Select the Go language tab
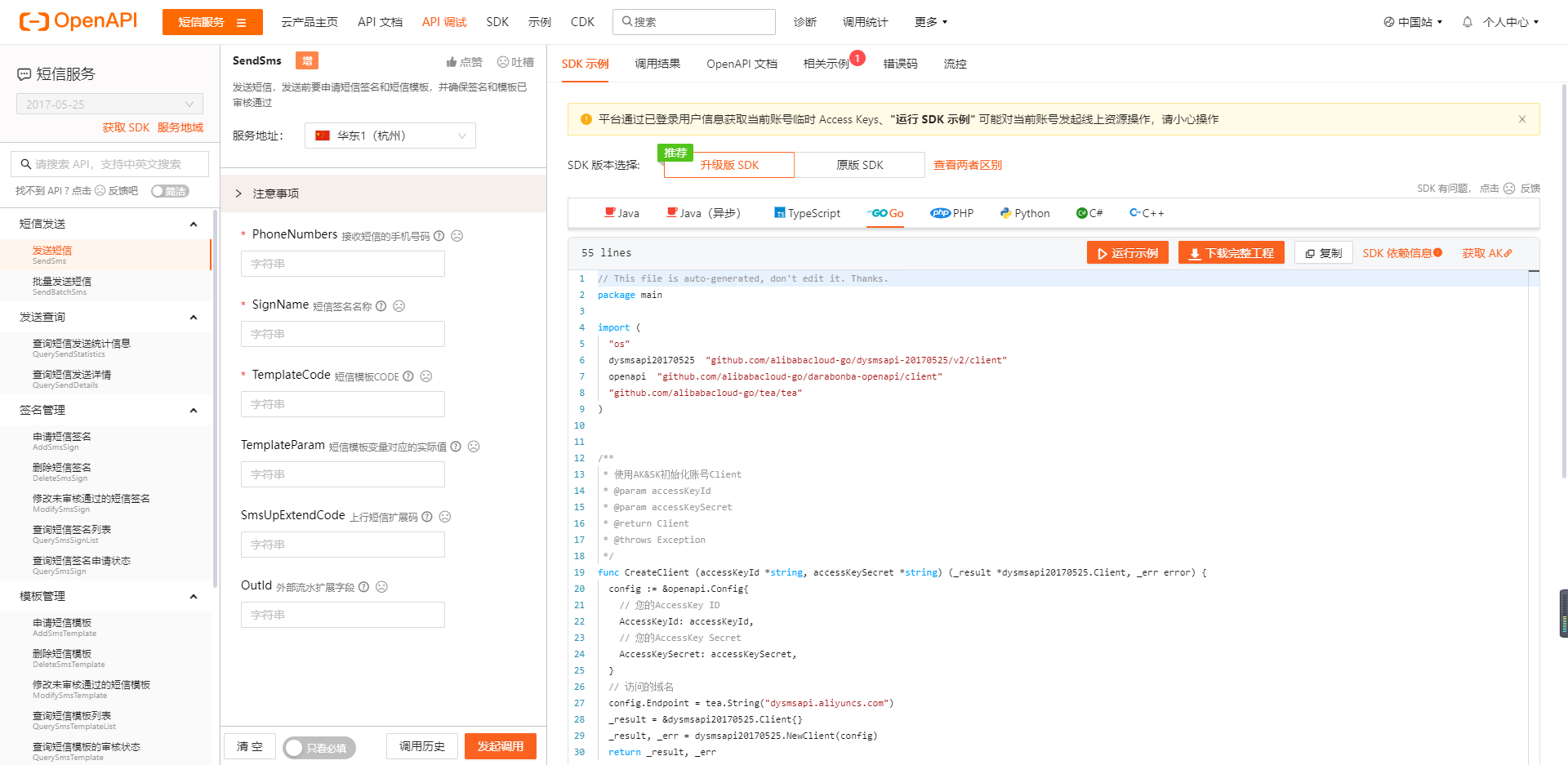Image resolution: width=1568 pixels, height=765 pixels. click(886, 213)
